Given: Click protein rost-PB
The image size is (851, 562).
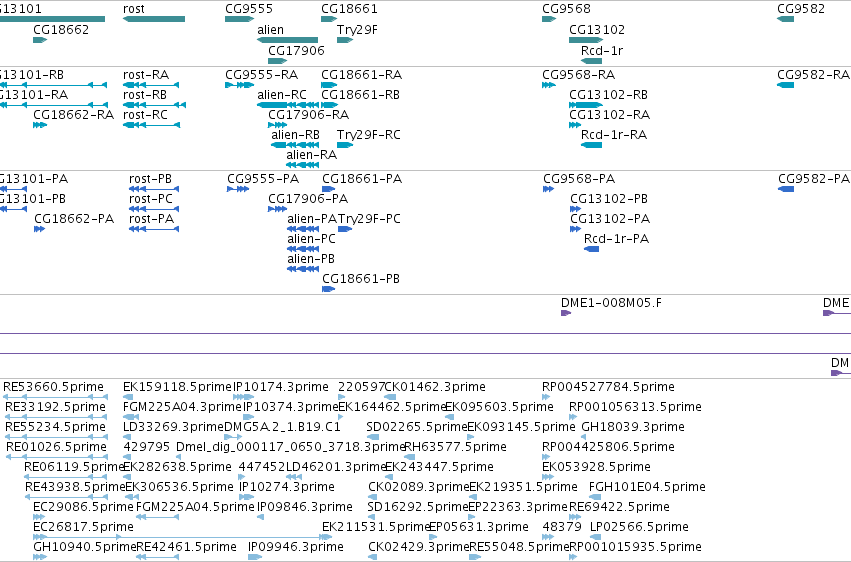Looking at the screenshot, I should tap(150, 179).
